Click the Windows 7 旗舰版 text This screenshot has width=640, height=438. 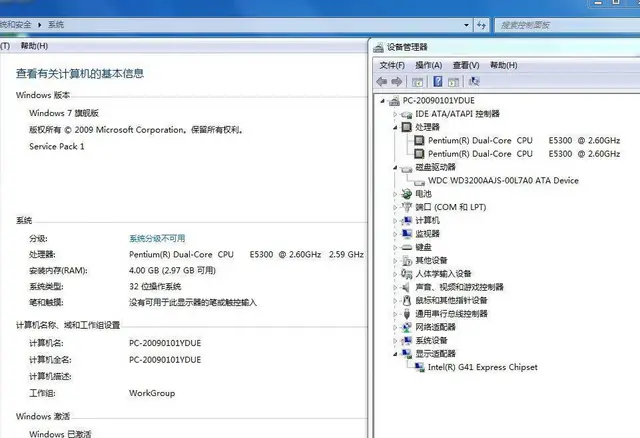tap(64, 113)
